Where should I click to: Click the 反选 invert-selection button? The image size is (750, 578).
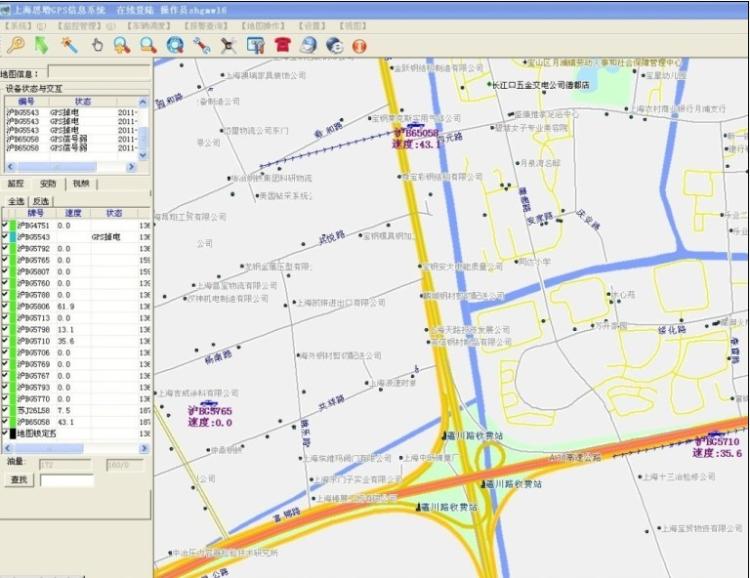[x=41, y=201]
